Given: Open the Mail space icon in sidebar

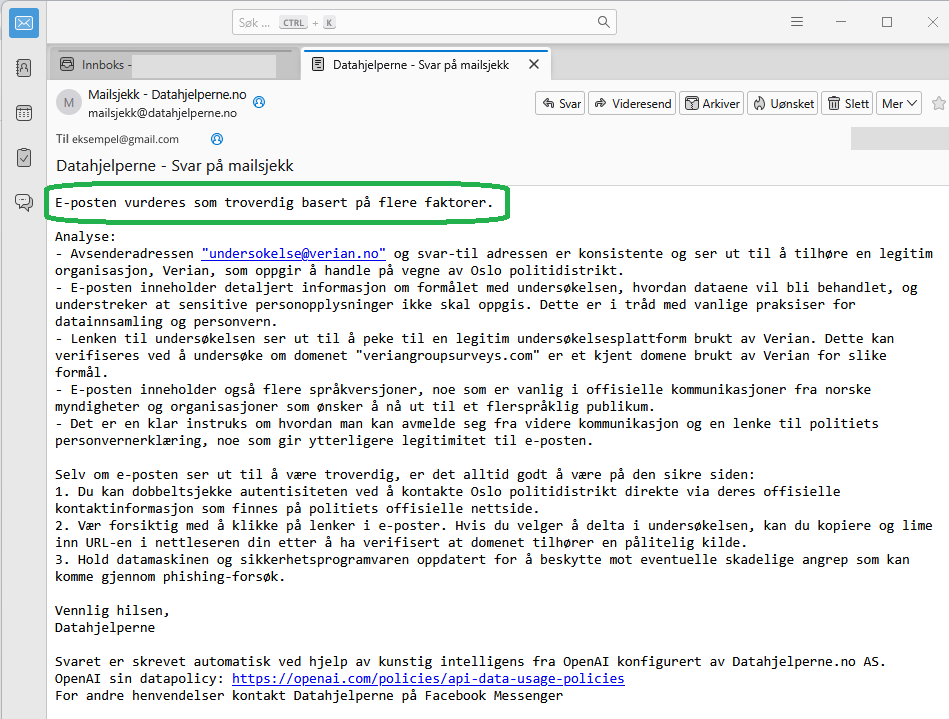Looking at the screenshot, I should (x=24, y=23).
